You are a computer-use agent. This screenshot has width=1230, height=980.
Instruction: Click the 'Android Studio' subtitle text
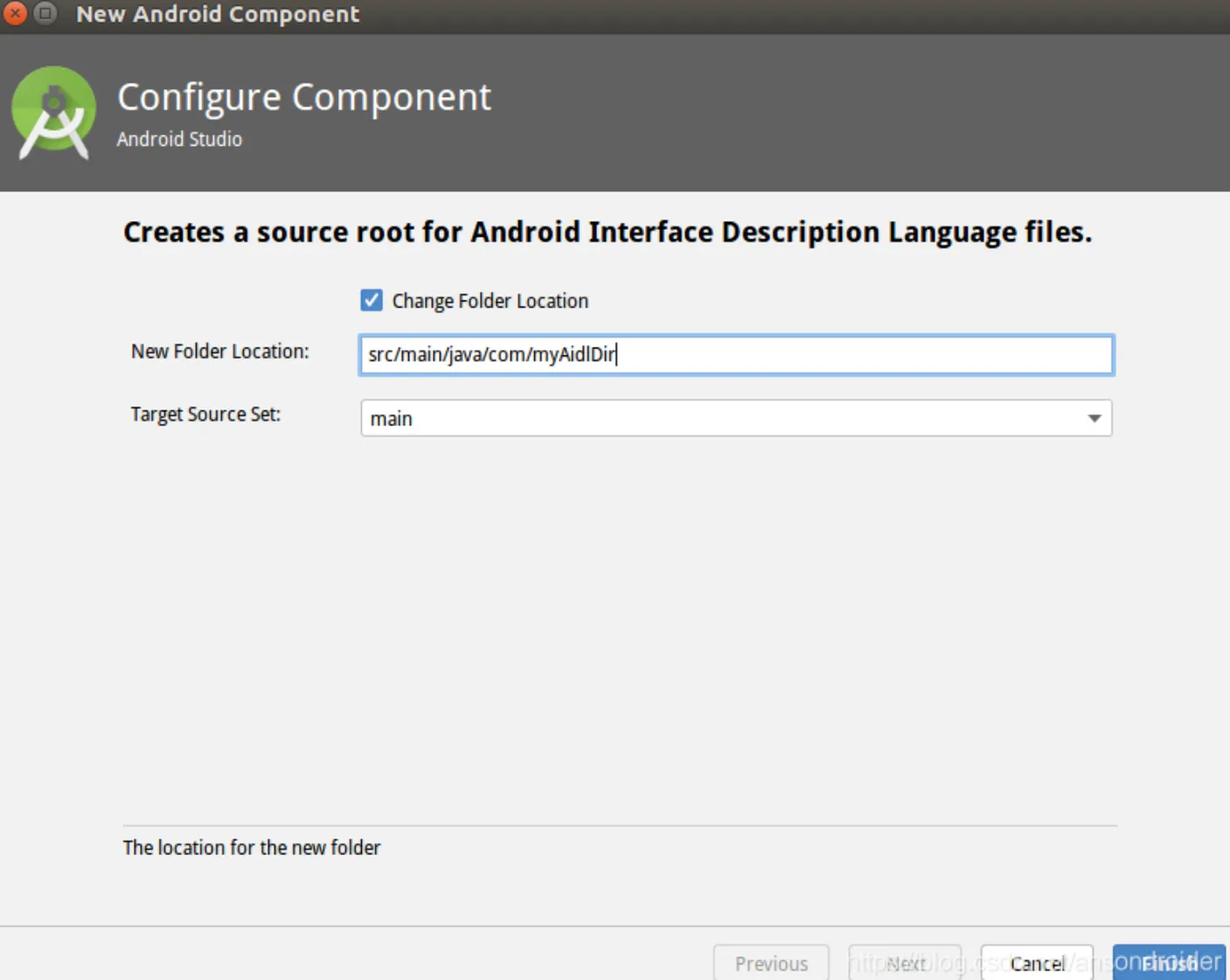(179, 139)
